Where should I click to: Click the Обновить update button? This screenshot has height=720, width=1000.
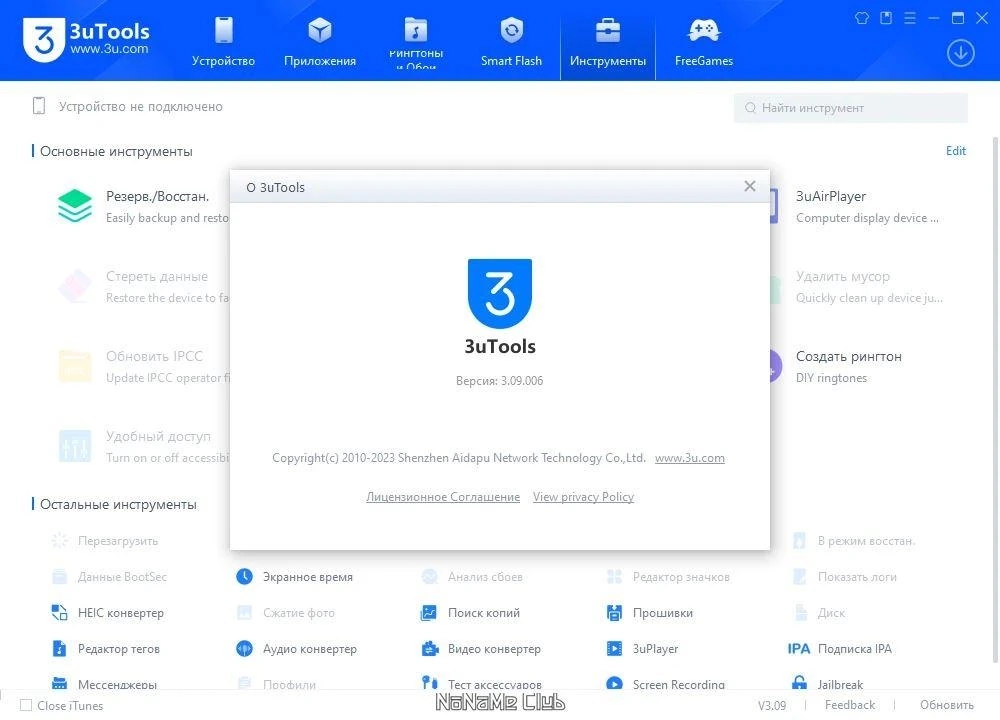[946, 705]
